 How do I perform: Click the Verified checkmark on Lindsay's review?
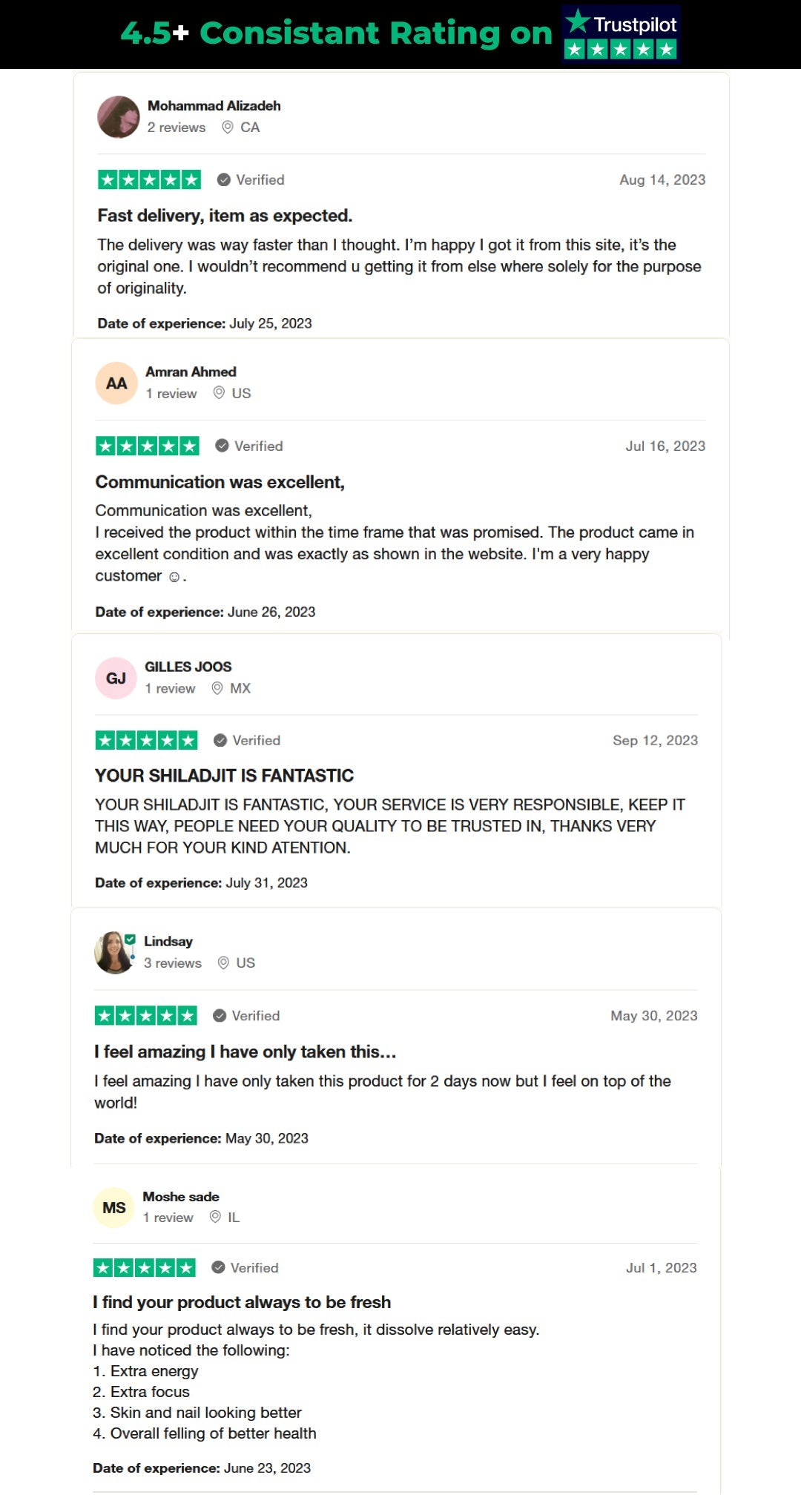click(x=220, y=1016)
